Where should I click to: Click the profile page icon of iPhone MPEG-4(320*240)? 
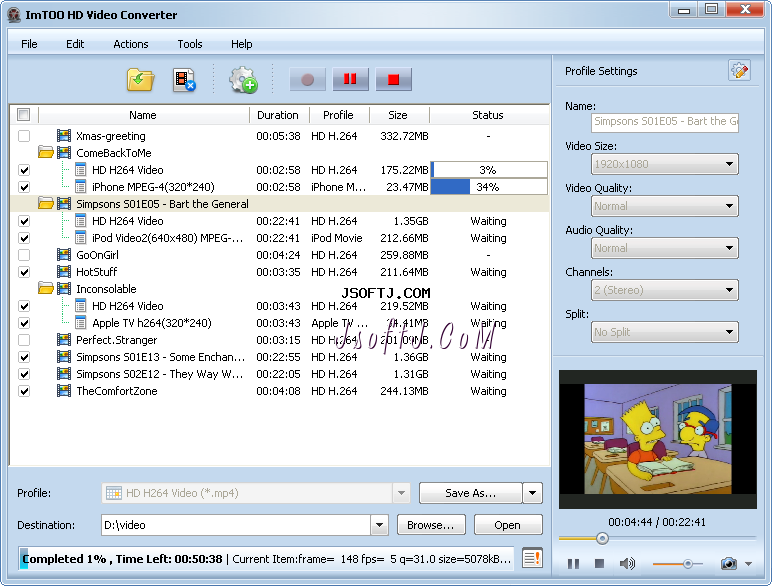(81, 187)
